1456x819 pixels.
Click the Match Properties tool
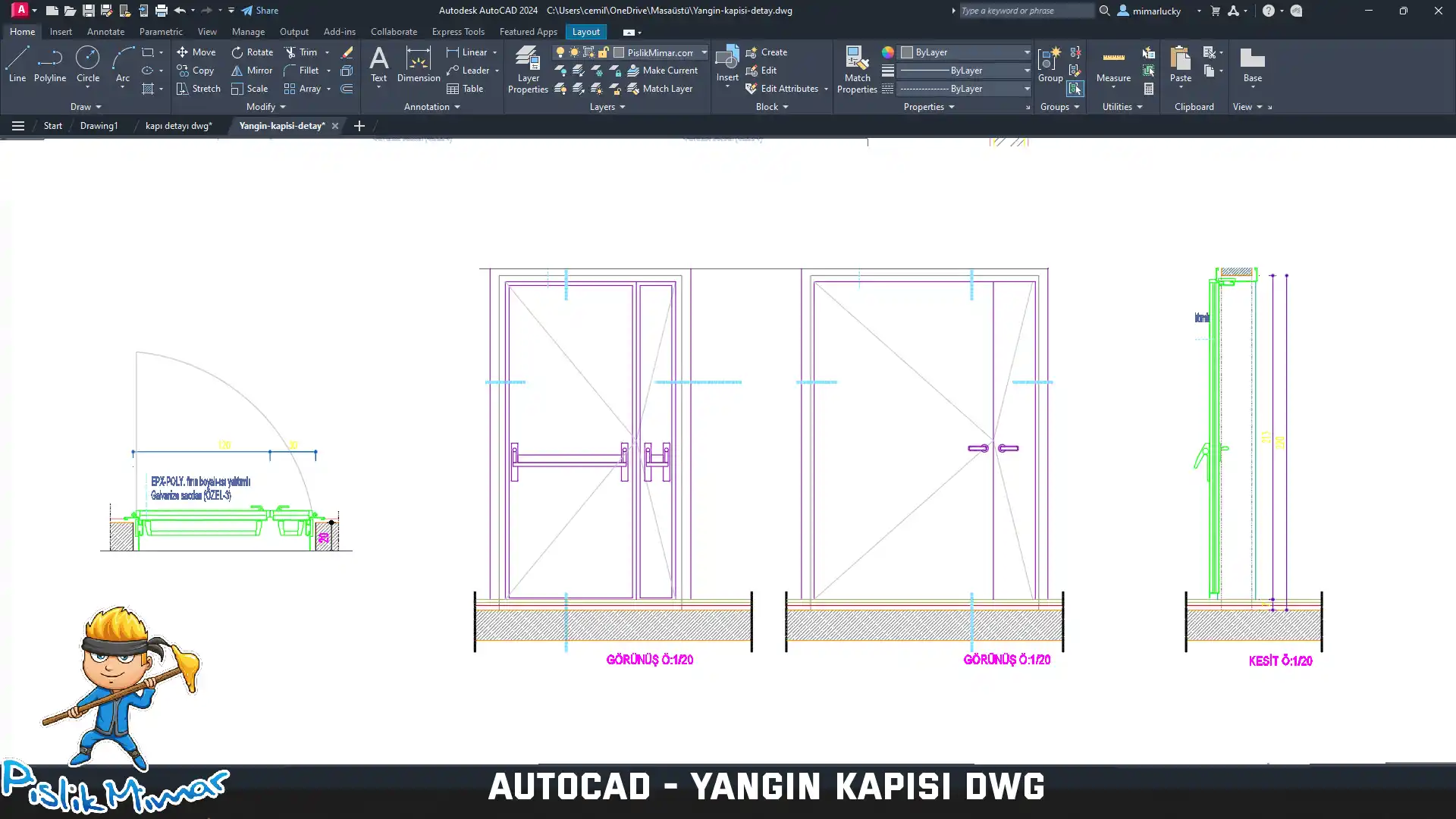click(857, 70)
